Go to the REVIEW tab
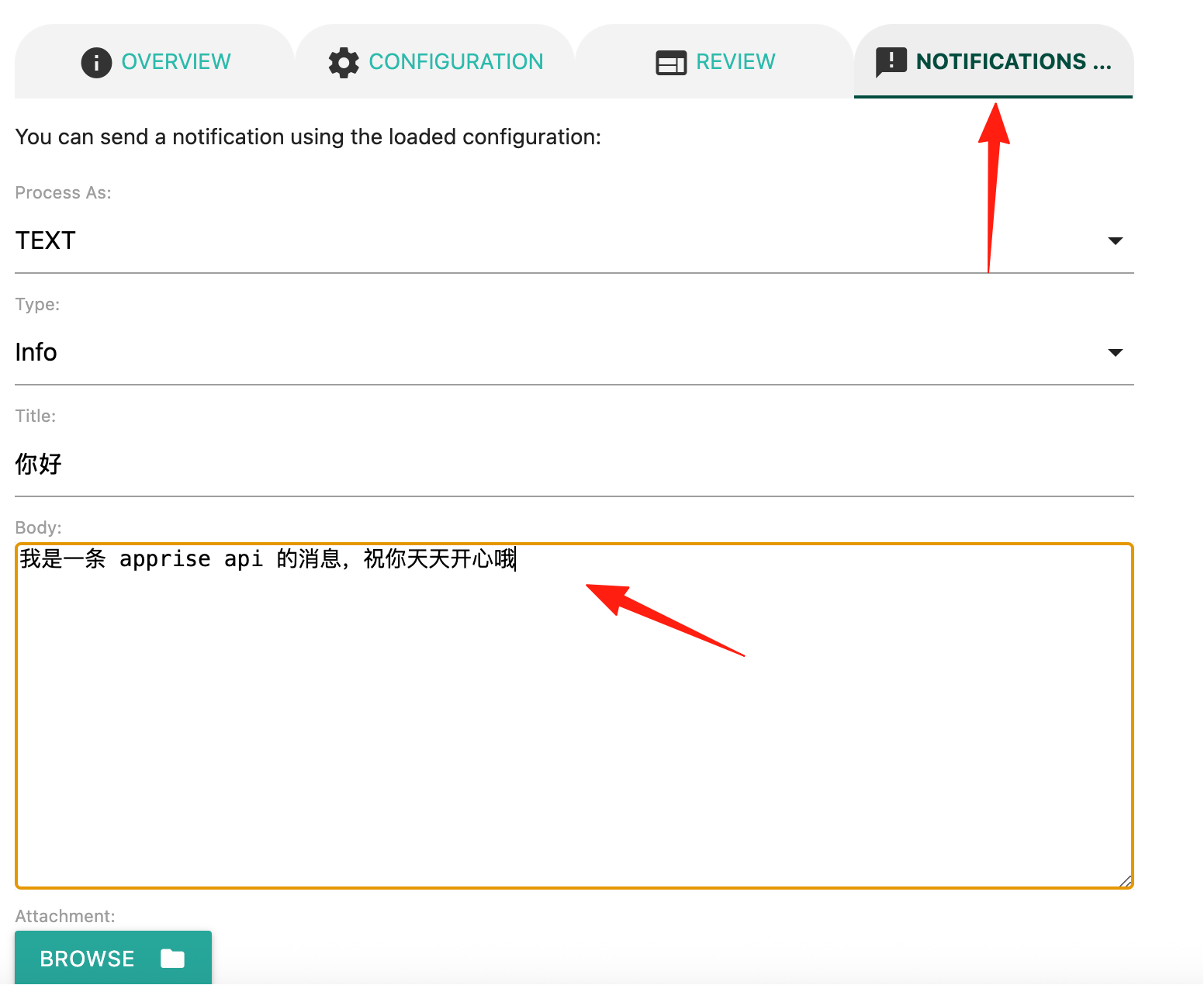The width and height of the screenshot is (1204, 985). (x=714, y=61)
